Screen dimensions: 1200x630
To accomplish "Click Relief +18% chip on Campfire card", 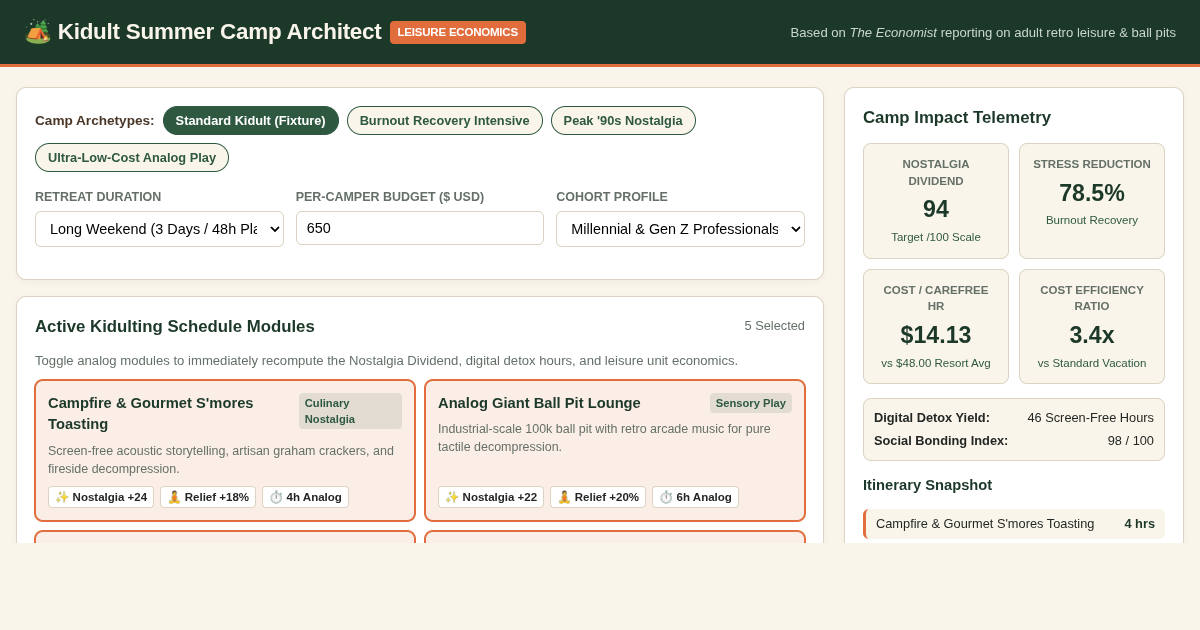I will click(x=208, y=497).
